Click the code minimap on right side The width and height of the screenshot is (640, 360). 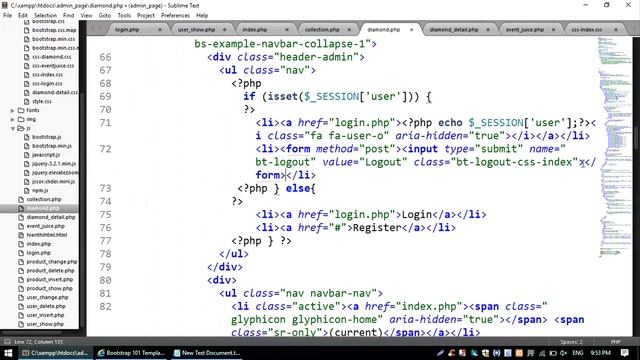click(x=615, y=147)
